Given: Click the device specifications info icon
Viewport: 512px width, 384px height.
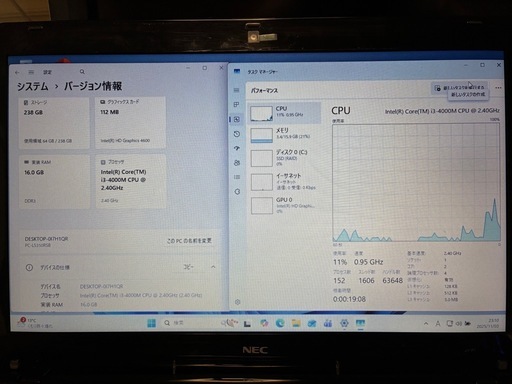Looking at the screenshot, I should coord(29,267).
